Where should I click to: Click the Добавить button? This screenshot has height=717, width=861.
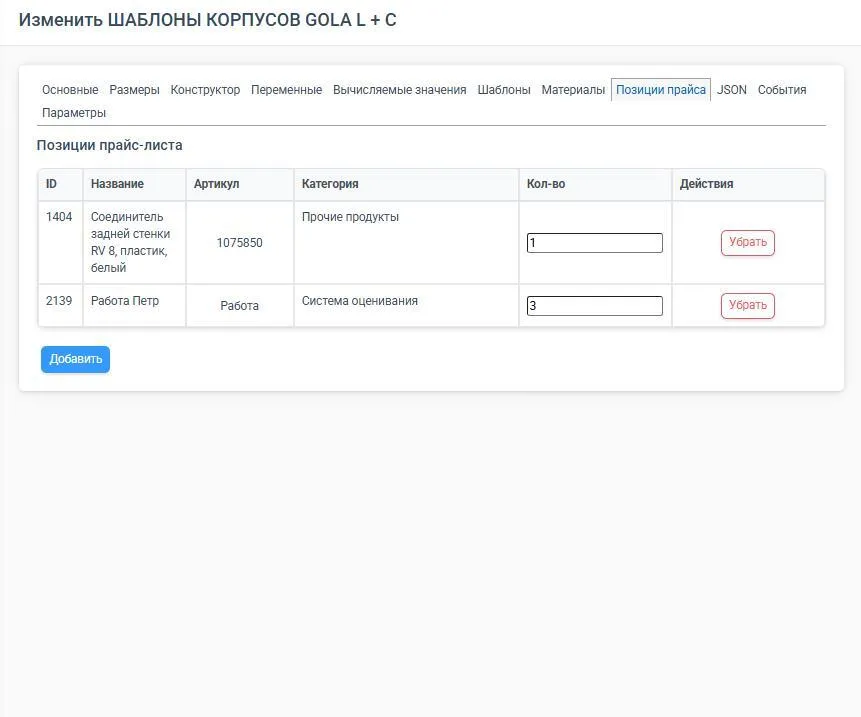(75, 359)
